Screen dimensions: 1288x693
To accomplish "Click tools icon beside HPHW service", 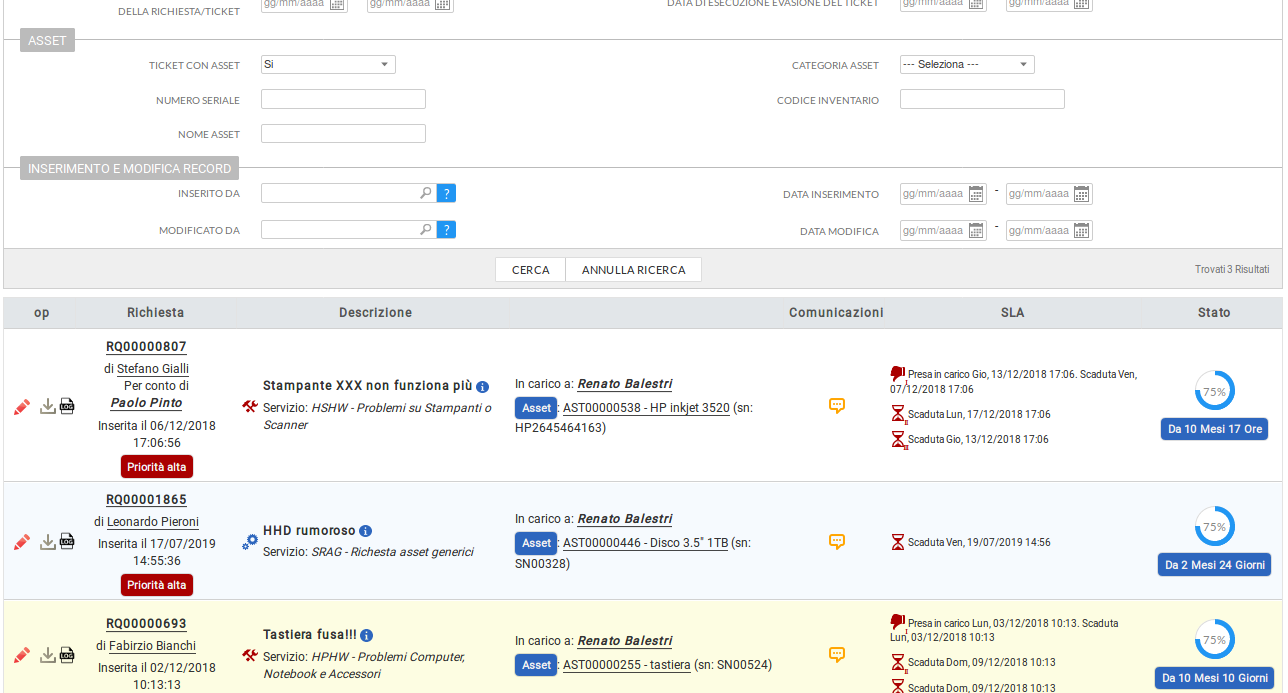I will coord(250,656).
